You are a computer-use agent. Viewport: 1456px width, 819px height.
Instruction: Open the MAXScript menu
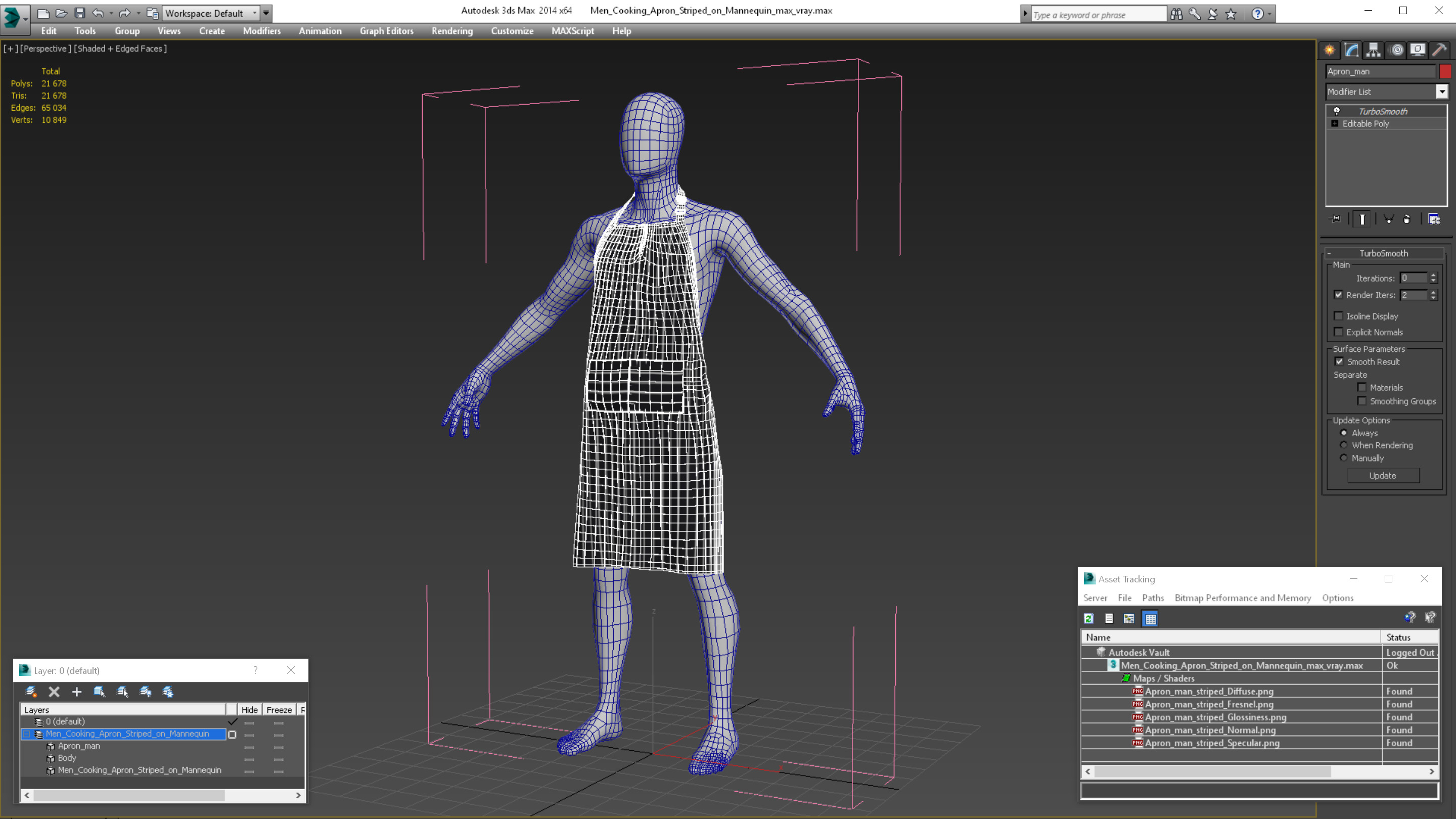[x=573, y=31]
